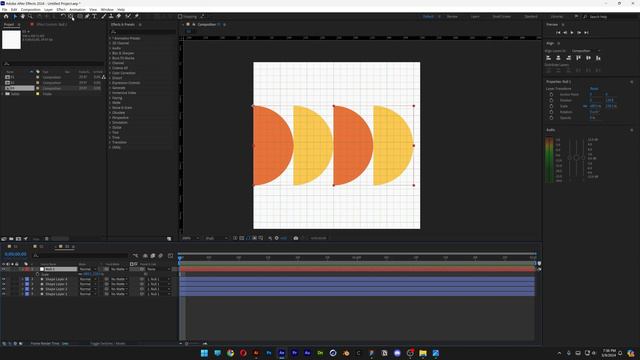Switch to the Libraries workspace
Screen dimensions: 640x360
click(557, 16)
